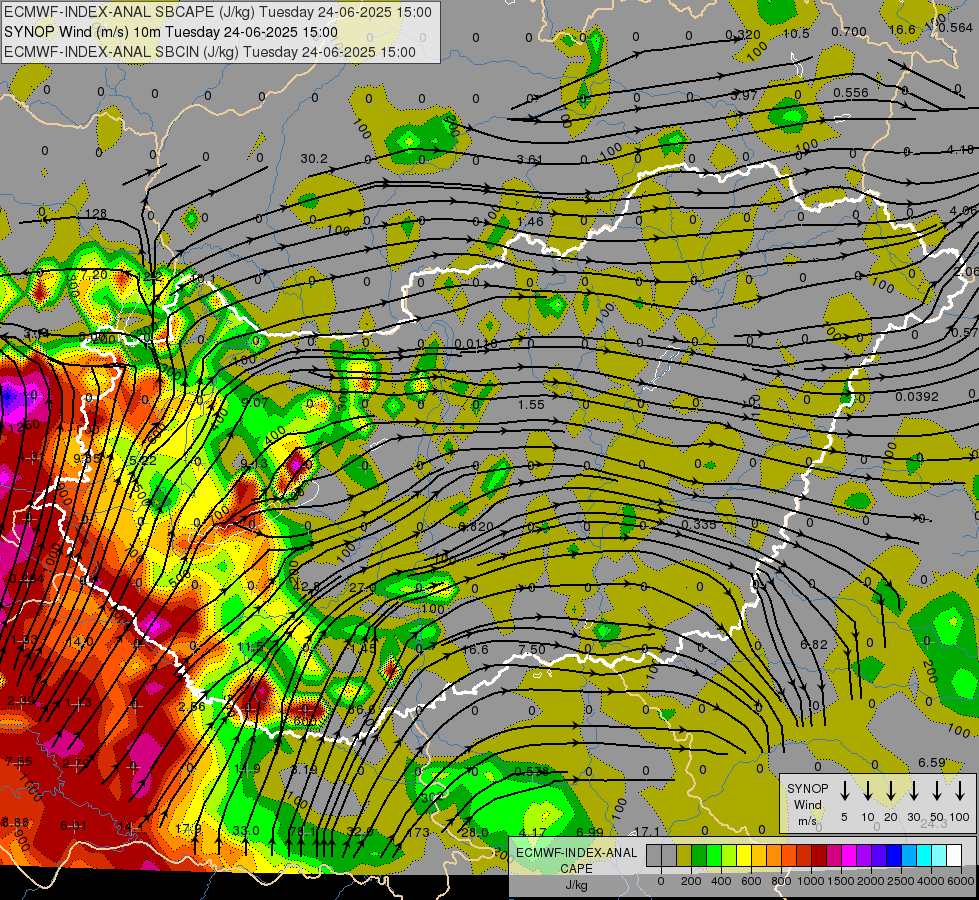Click the 5 m/s arrow in SYNOP Wind legend

pyautogui.click(x=845, y=791)
